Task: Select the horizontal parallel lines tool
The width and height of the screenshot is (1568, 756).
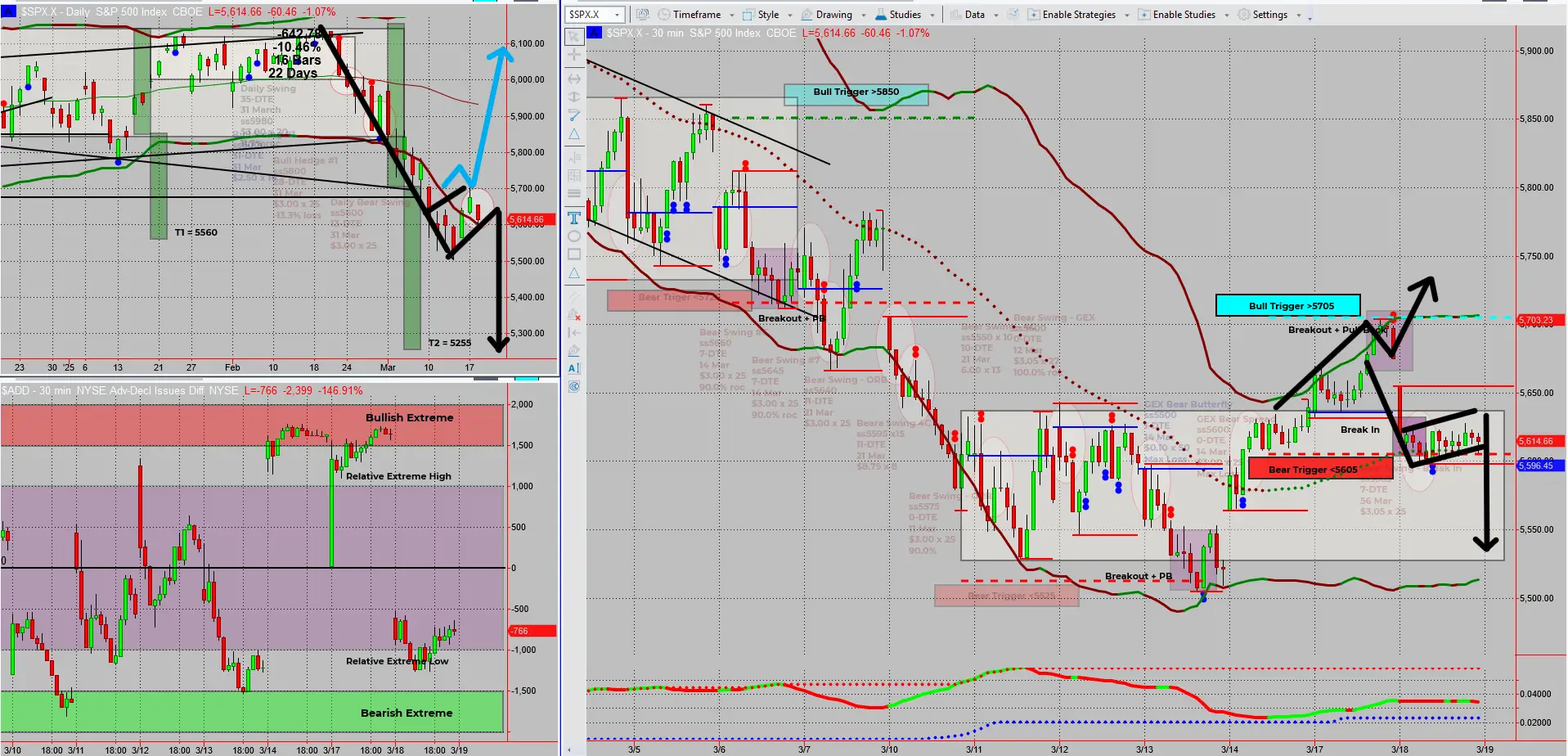Action: 574,193
